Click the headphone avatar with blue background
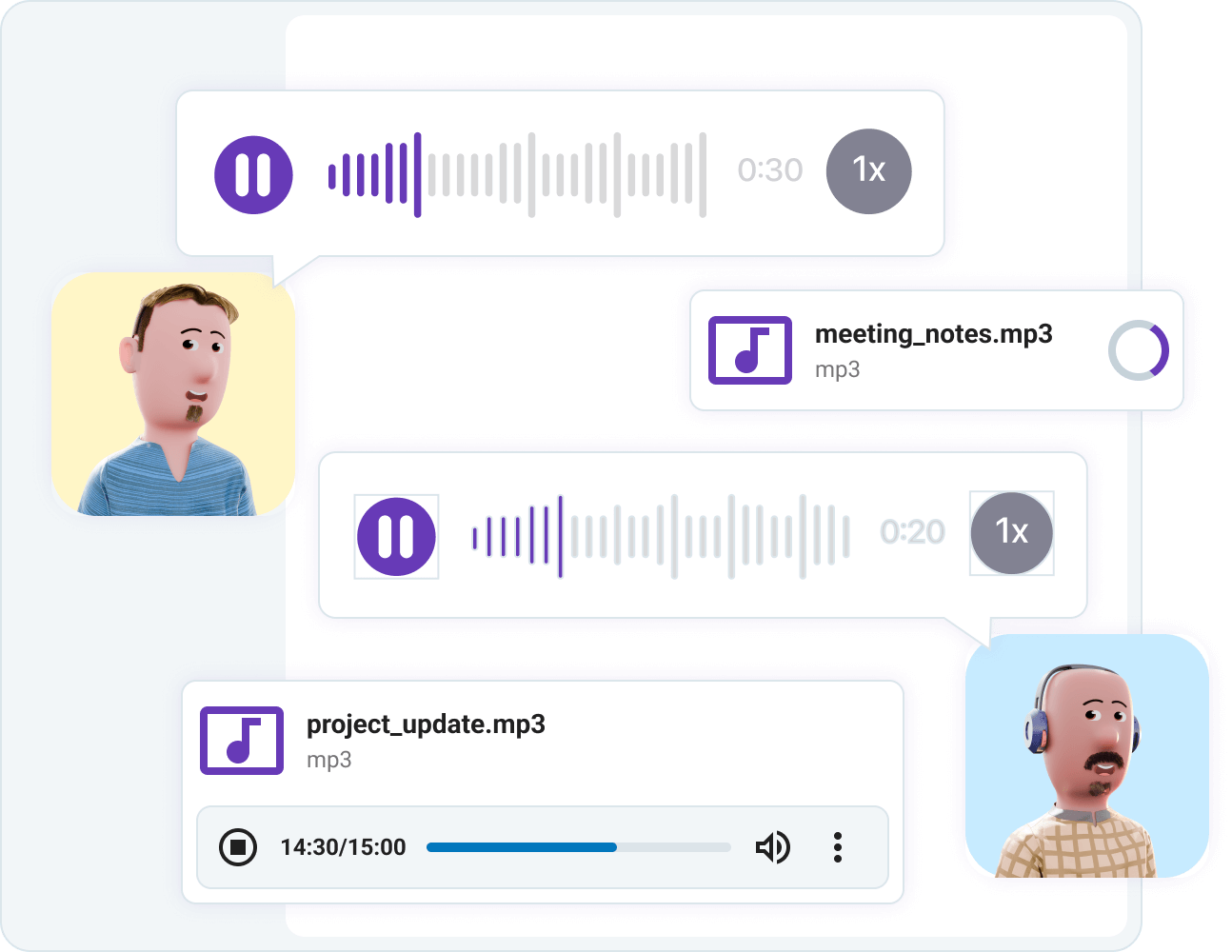This screenshot has width=1232, height=952. (1086, 756)
